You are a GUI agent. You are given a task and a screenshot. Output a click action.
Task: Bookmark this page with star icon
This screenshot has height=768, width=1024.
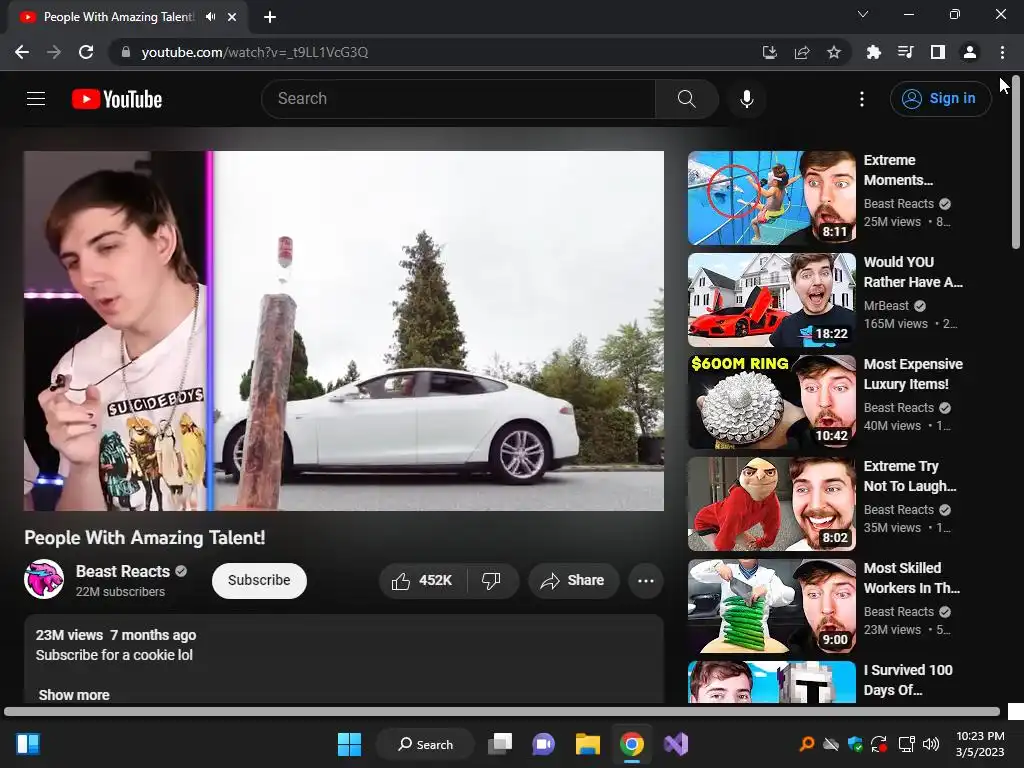pyautogui.click(x=834, y=52)
